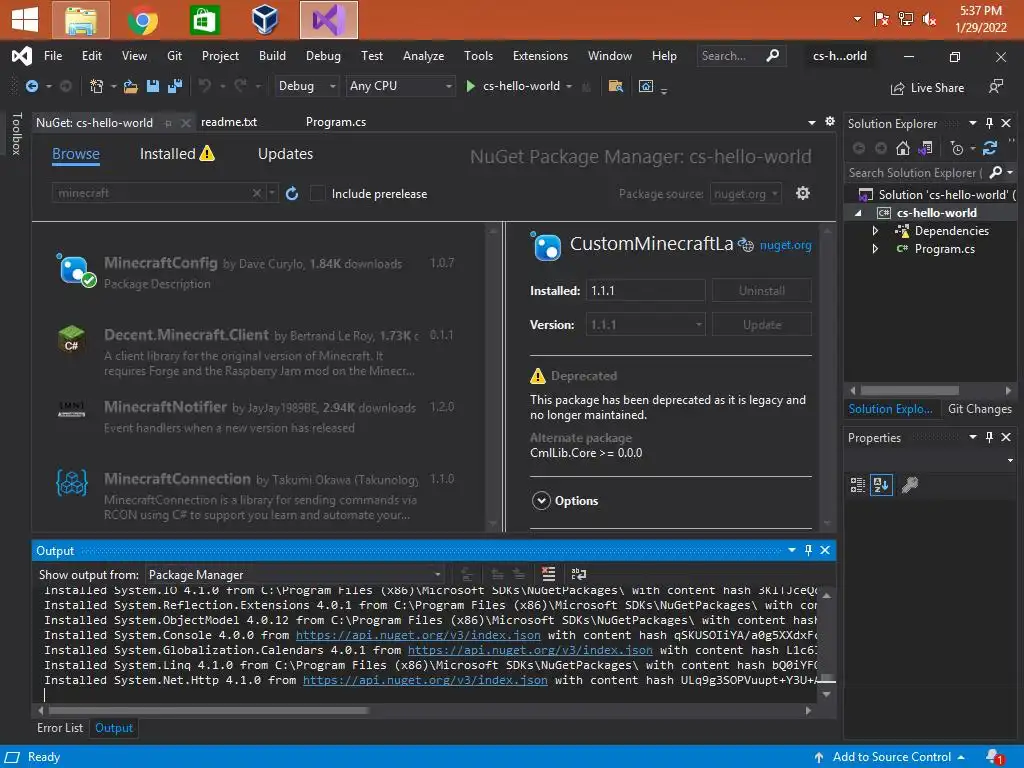Image resolution: width=1024 pixels, height=768 pixels.
Task: Click the Save All toolbar icon
Action: [174, 86]
